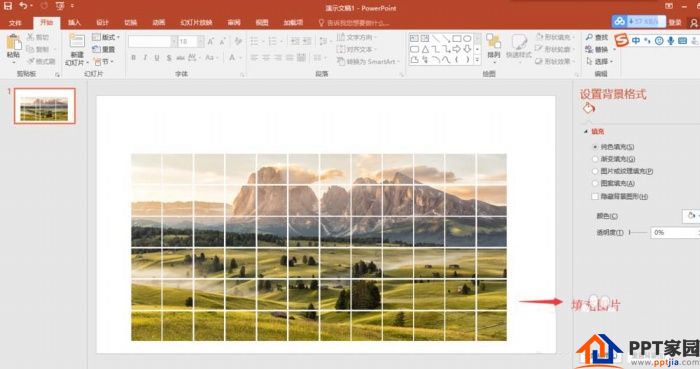The image size is (700, 369).
Task: Click the transparency (透明度) slider
Action: 638,232
